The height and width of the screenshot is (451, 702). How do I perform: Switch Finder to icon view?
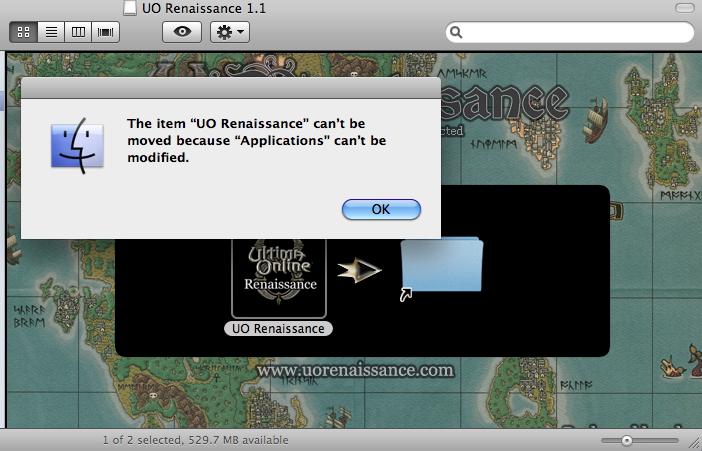(24, 32)
